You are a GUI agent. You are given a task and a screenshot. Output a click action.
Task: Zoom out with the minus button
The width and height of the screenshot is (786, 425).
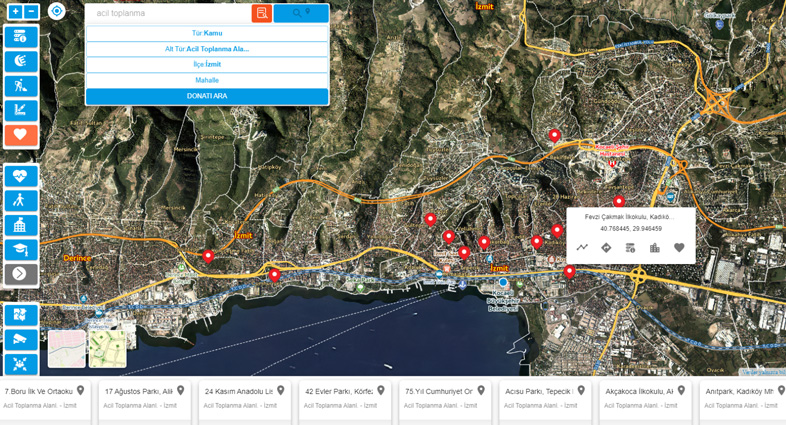(31, 12)
